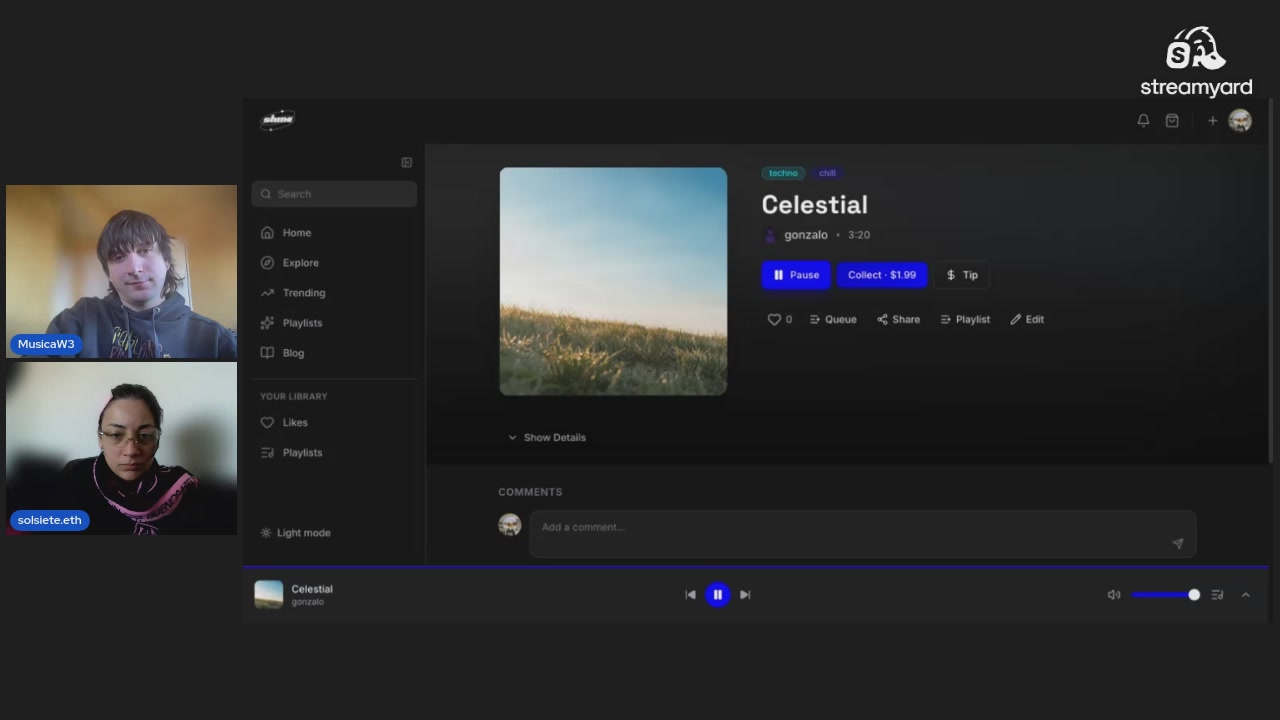
Task: Skip to the previous track
Action: (x=690, y=595)
